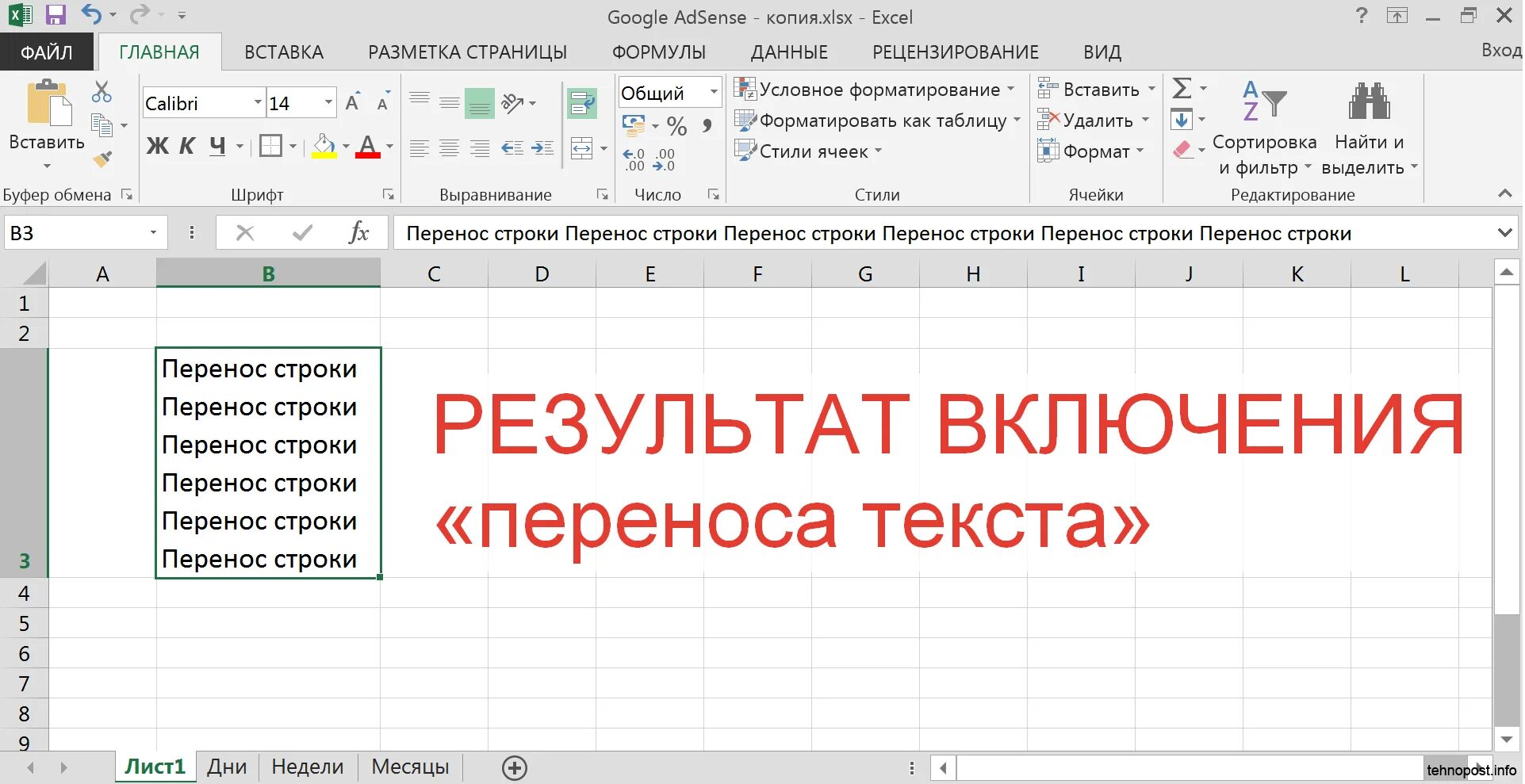Click the Decrease decimal icon
Viewport: 1525px width, 784px height.
664,159
